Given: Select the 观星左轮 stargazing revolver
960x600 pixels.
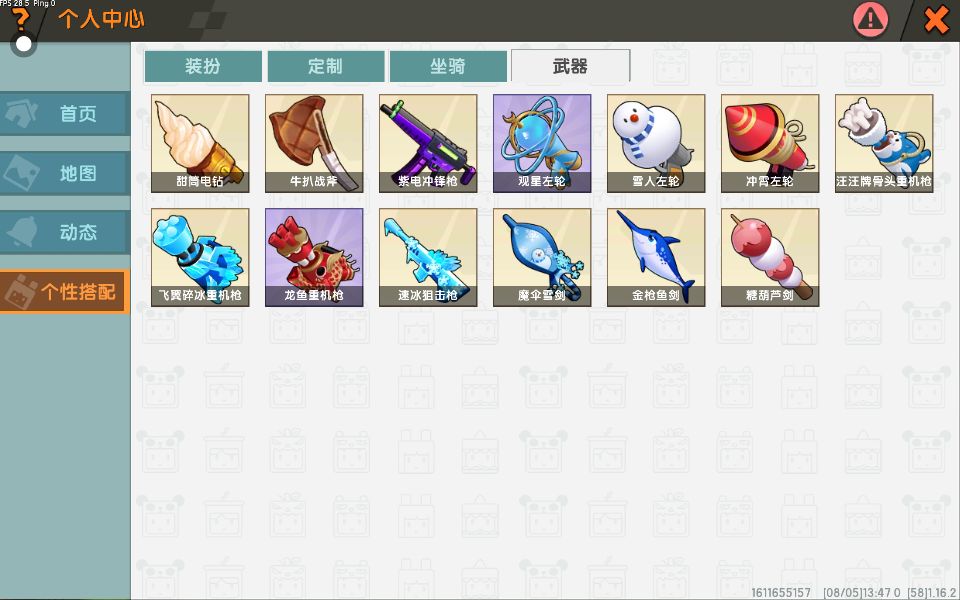Looking at the screenshot, I should click(542, 143).
